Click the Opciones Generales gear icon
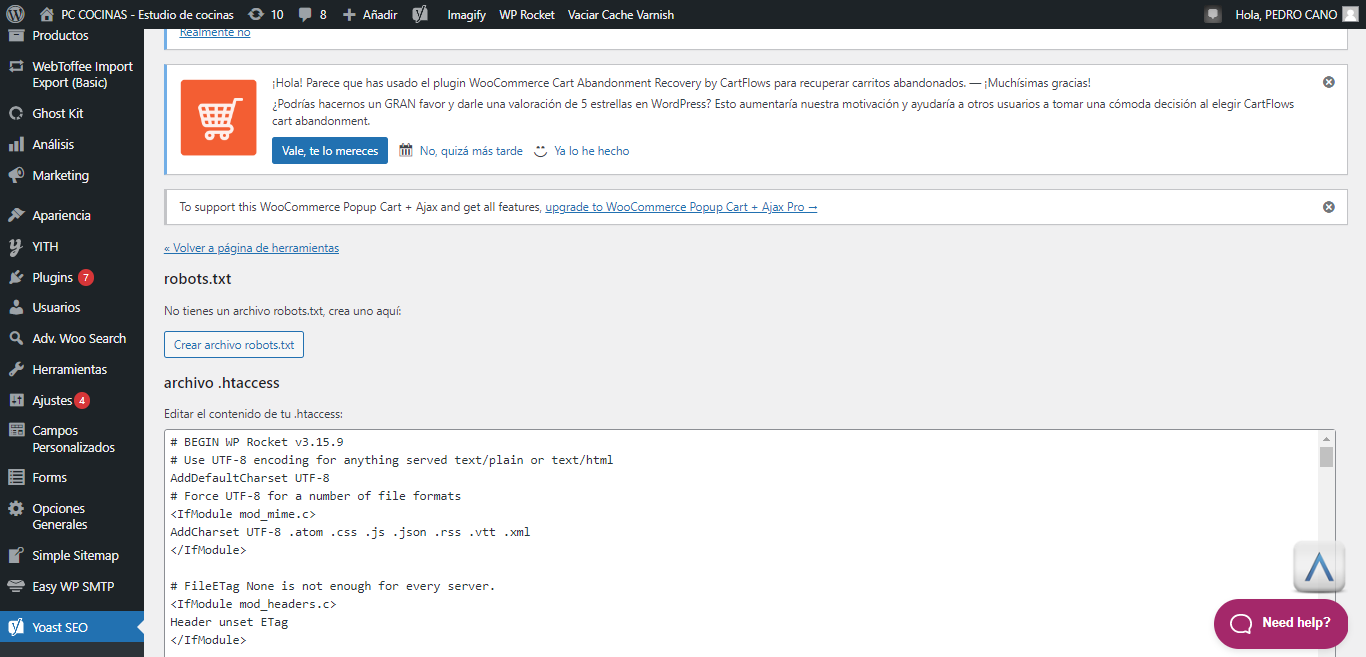Image resolution: width=1366 pixels, height=657 pixels. [x=16, y=508]
